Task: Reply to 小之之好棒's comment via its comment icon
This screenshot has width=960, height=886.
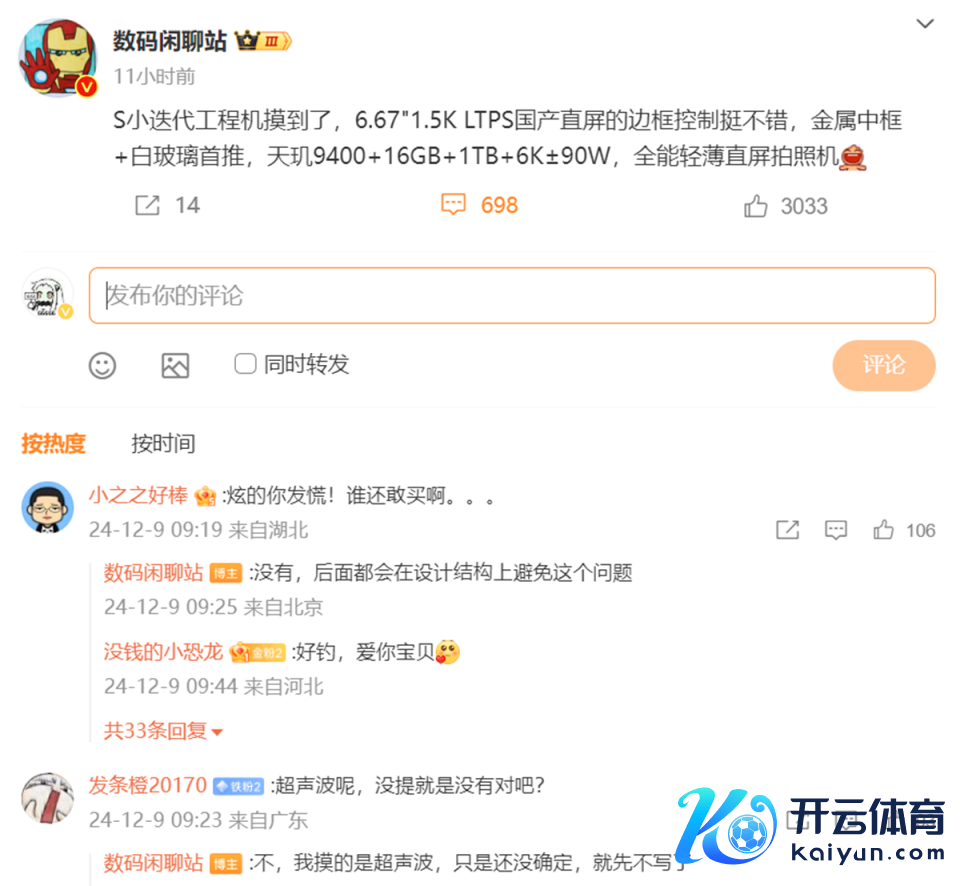Action: click(836, 530)
